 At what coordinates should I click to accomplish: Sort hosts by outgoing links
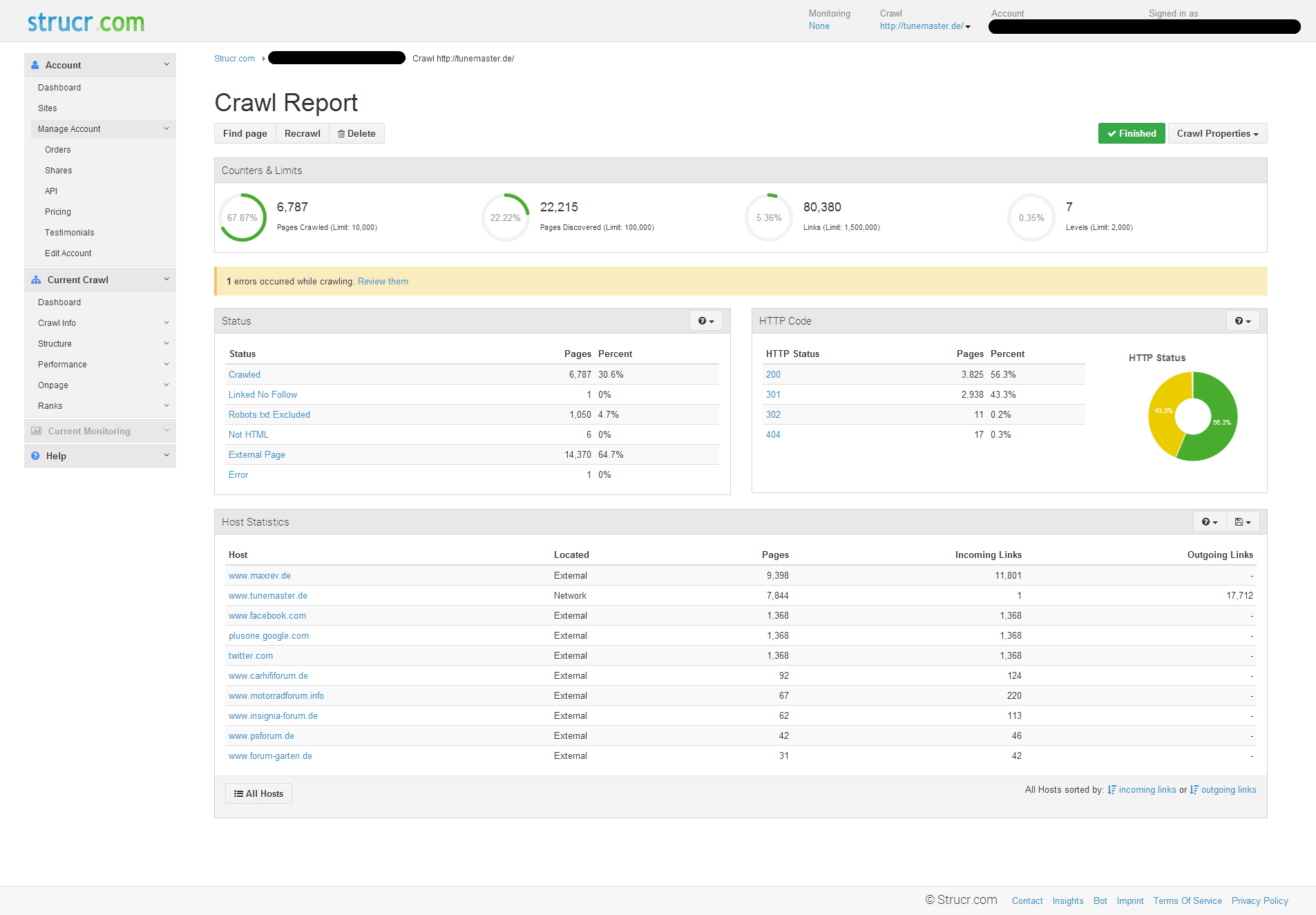pos(1228,790)
